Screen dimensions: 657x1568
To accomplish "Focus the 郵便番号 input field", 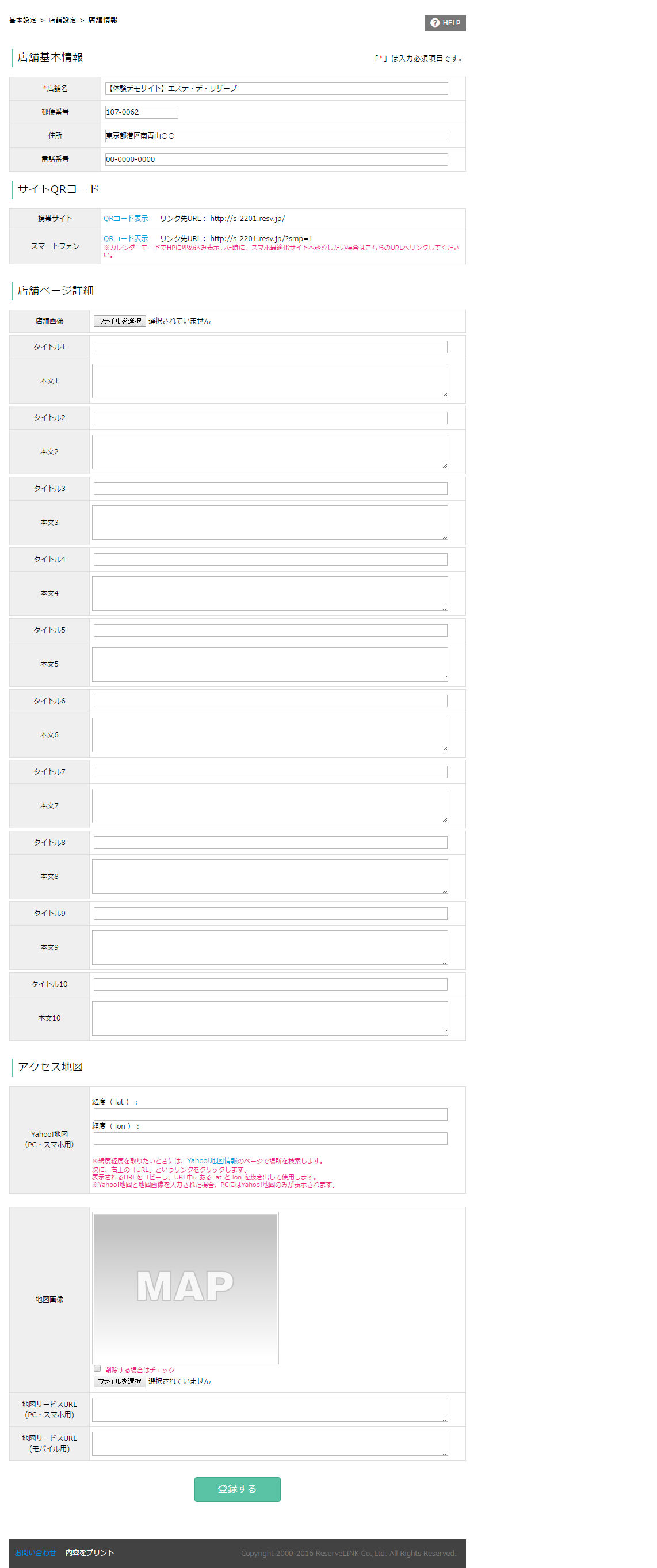I will (x=141, y=112).
